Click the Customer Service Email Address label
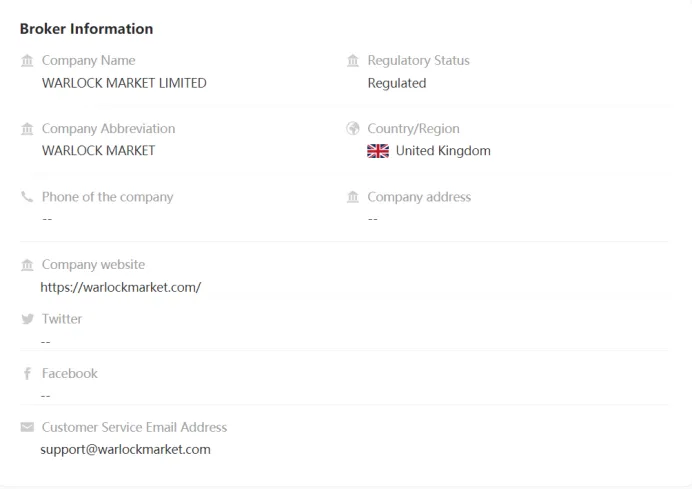The height and width of the screenshot is (489, 692). pos(135,427)
